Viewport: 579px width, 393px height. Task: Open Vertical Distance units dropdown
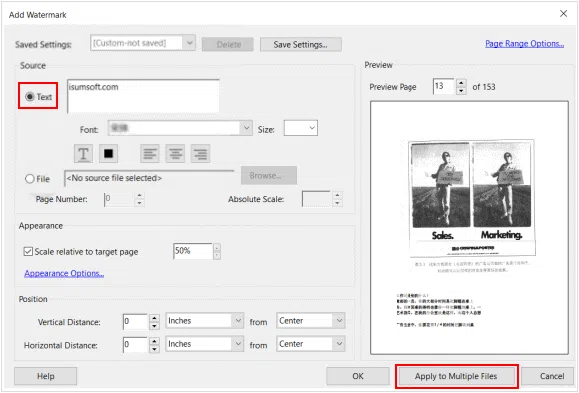239,321
